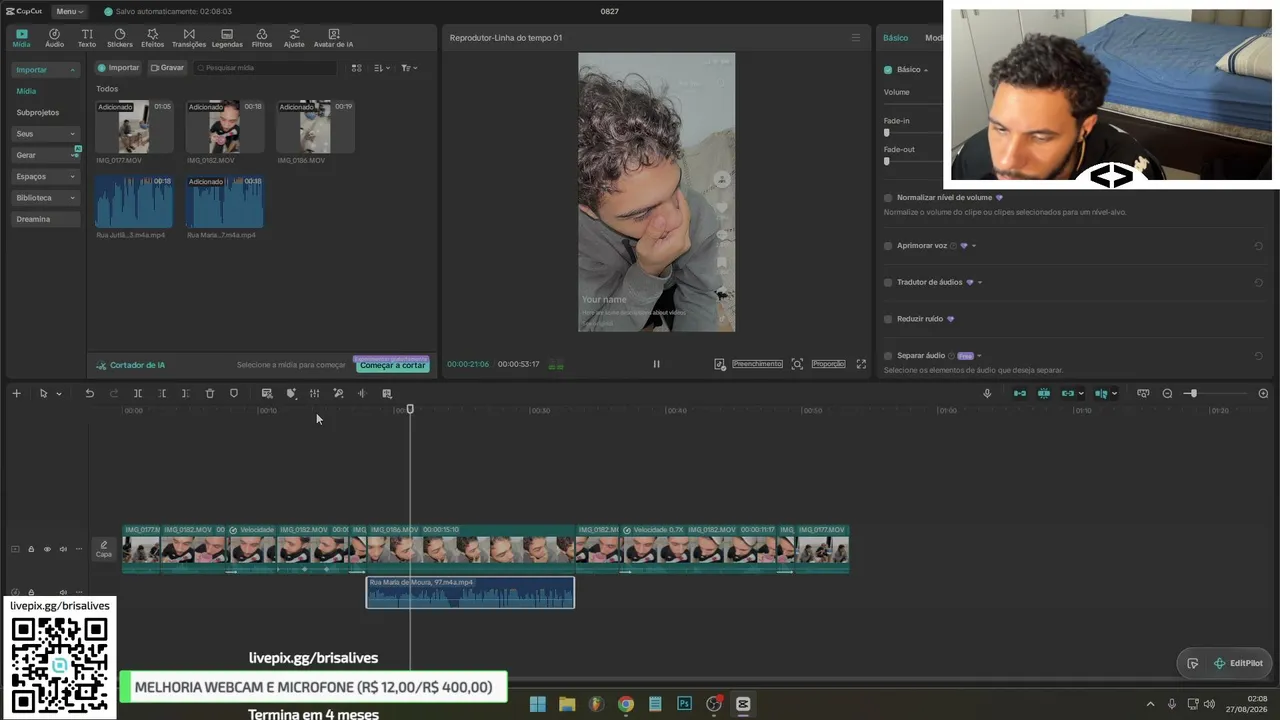
Task: Mute the main video track
Action: [x=63, y=549]
